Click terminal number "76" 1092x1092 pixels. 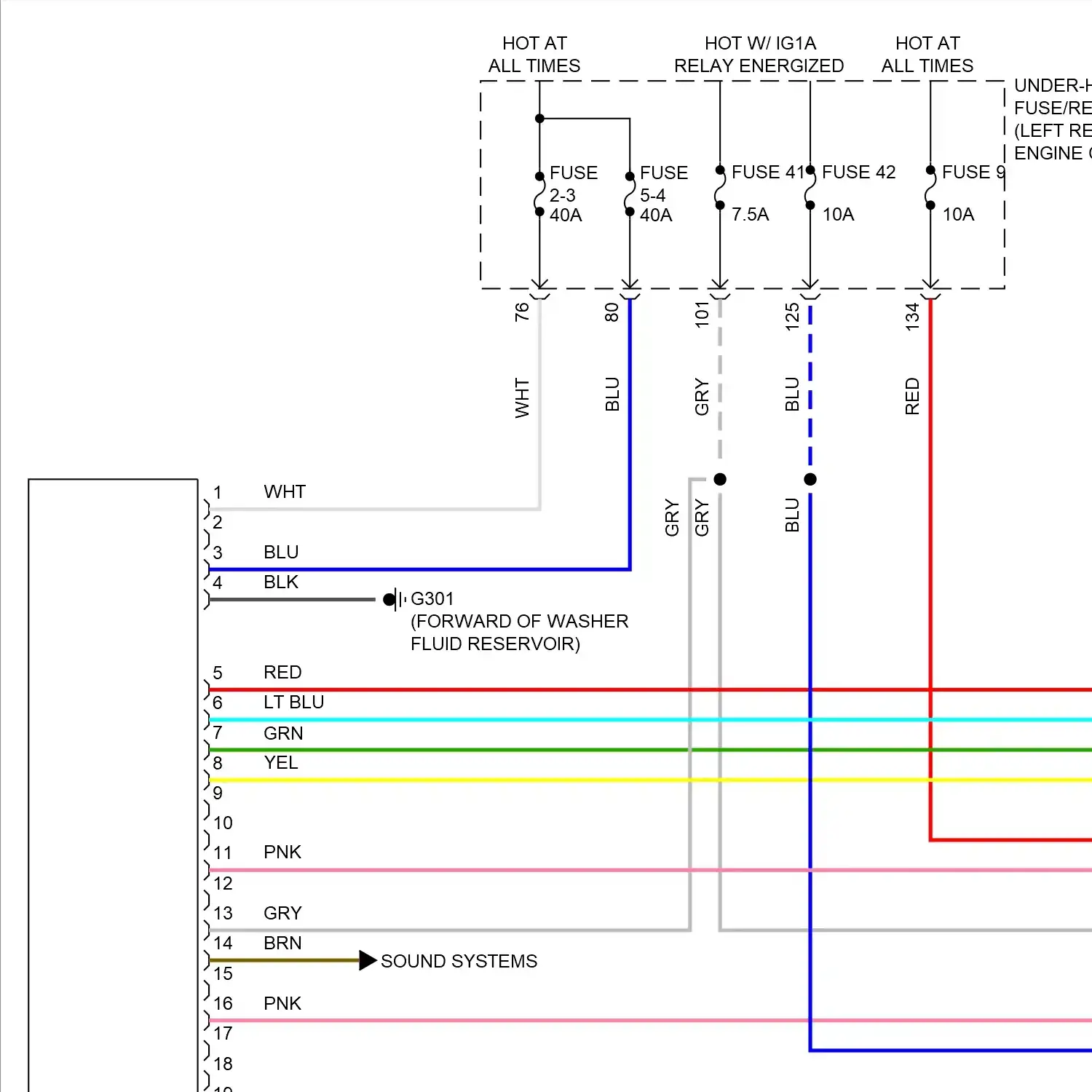[x=522, y=312]
